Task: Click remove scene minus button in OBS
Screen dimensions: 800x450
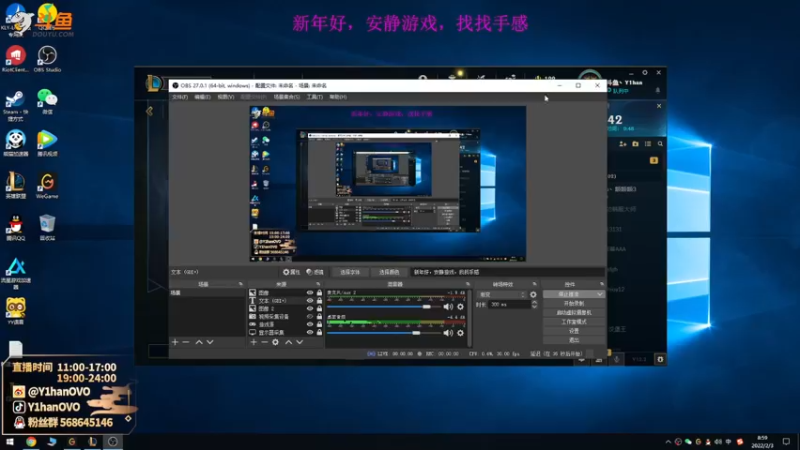Action: coord(186,342)
